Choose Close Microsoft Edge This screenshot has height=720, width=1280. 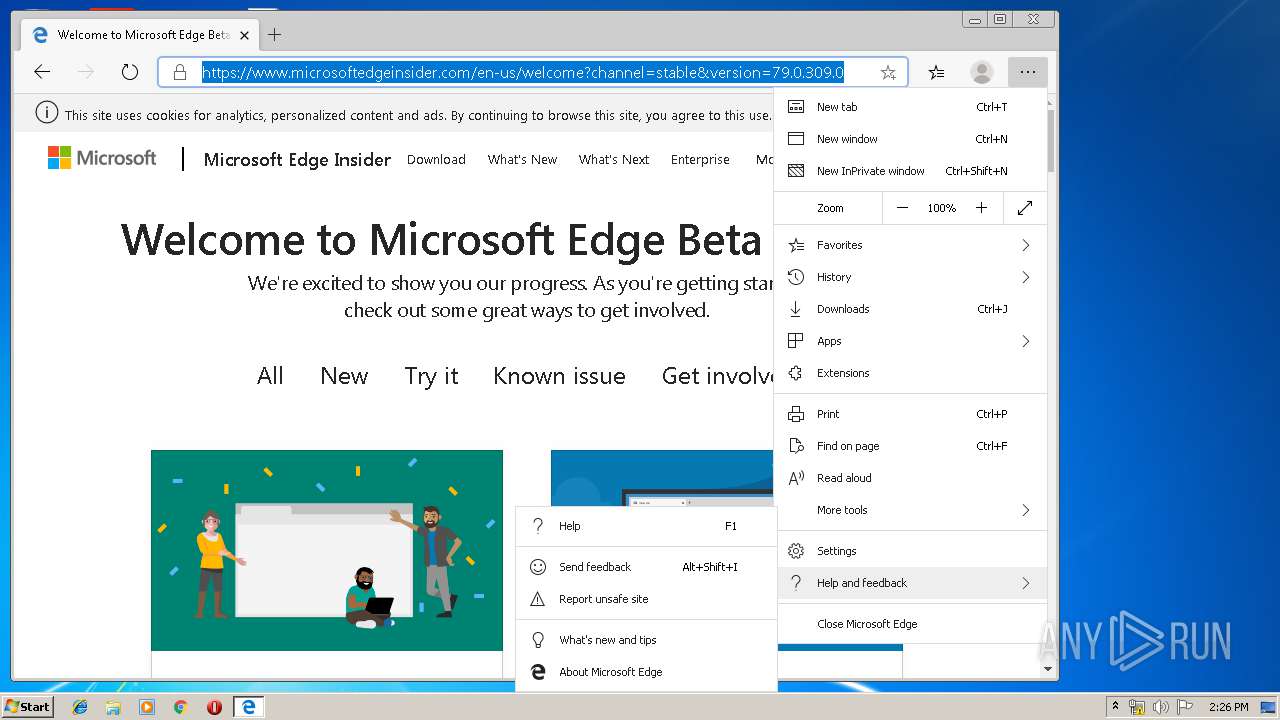tap(911, 624)
